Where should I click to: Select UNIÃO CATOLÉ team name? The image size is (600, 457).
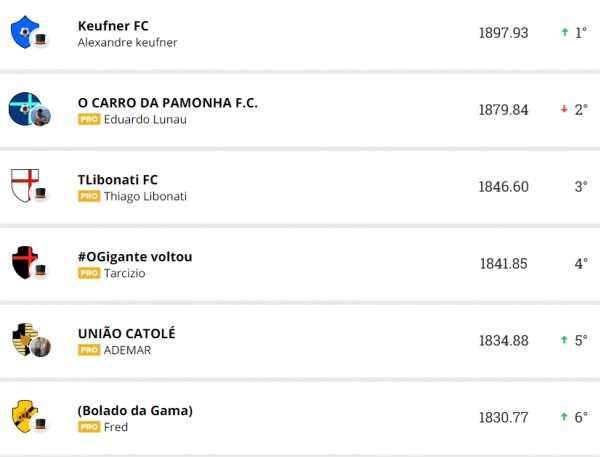coord(126,333)
